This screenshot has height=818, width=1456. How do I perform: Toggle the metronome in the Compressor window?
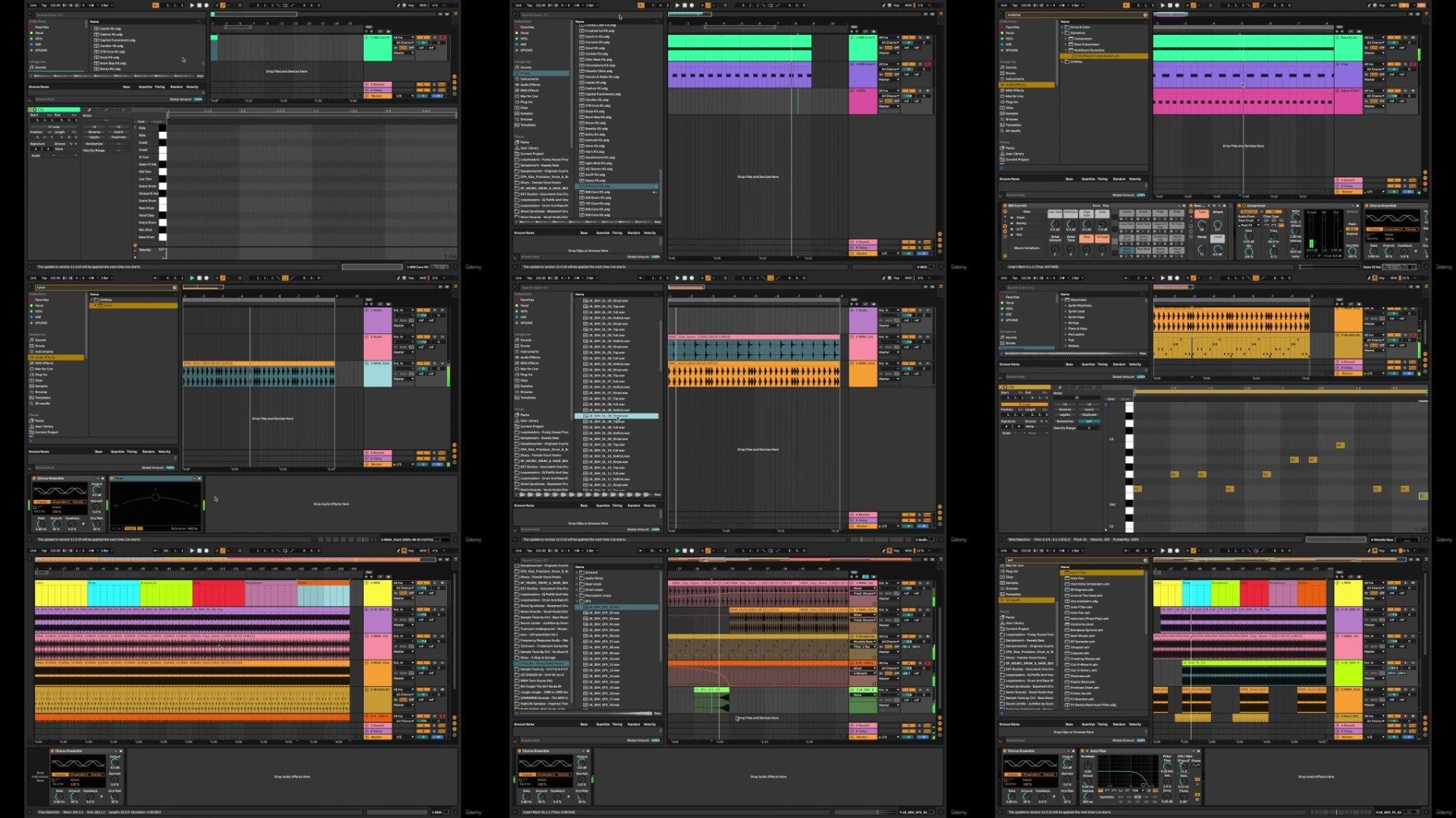click(1062, 5)
